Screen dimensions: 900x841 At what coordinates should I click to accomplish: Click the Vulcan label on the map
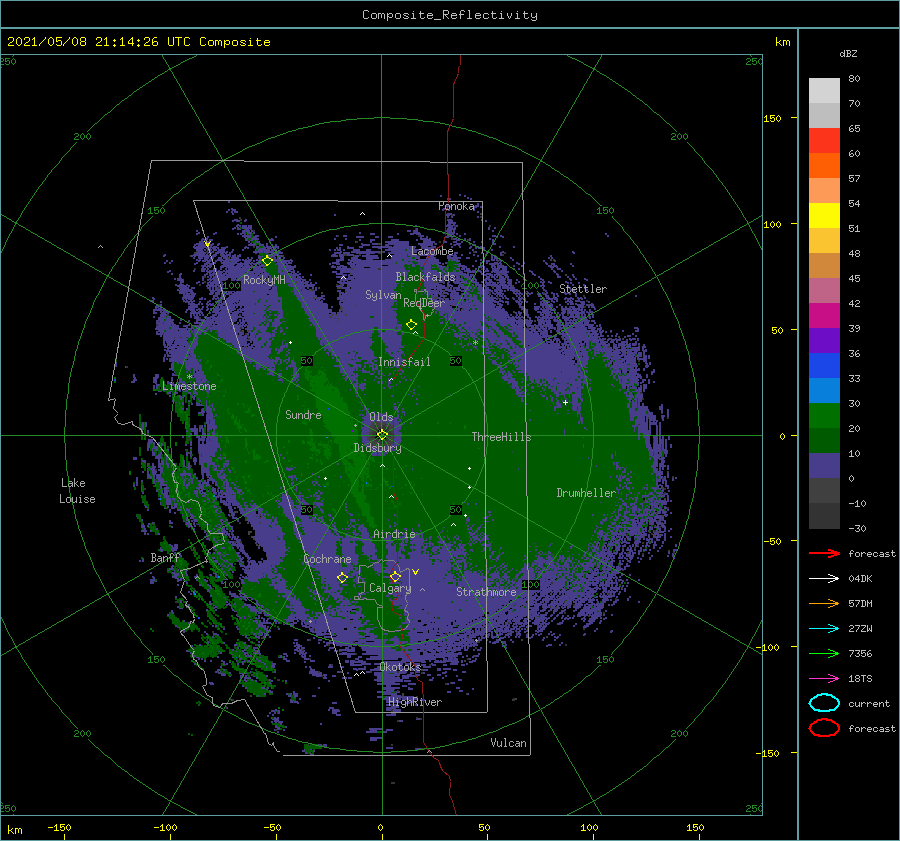click(509, 743)
